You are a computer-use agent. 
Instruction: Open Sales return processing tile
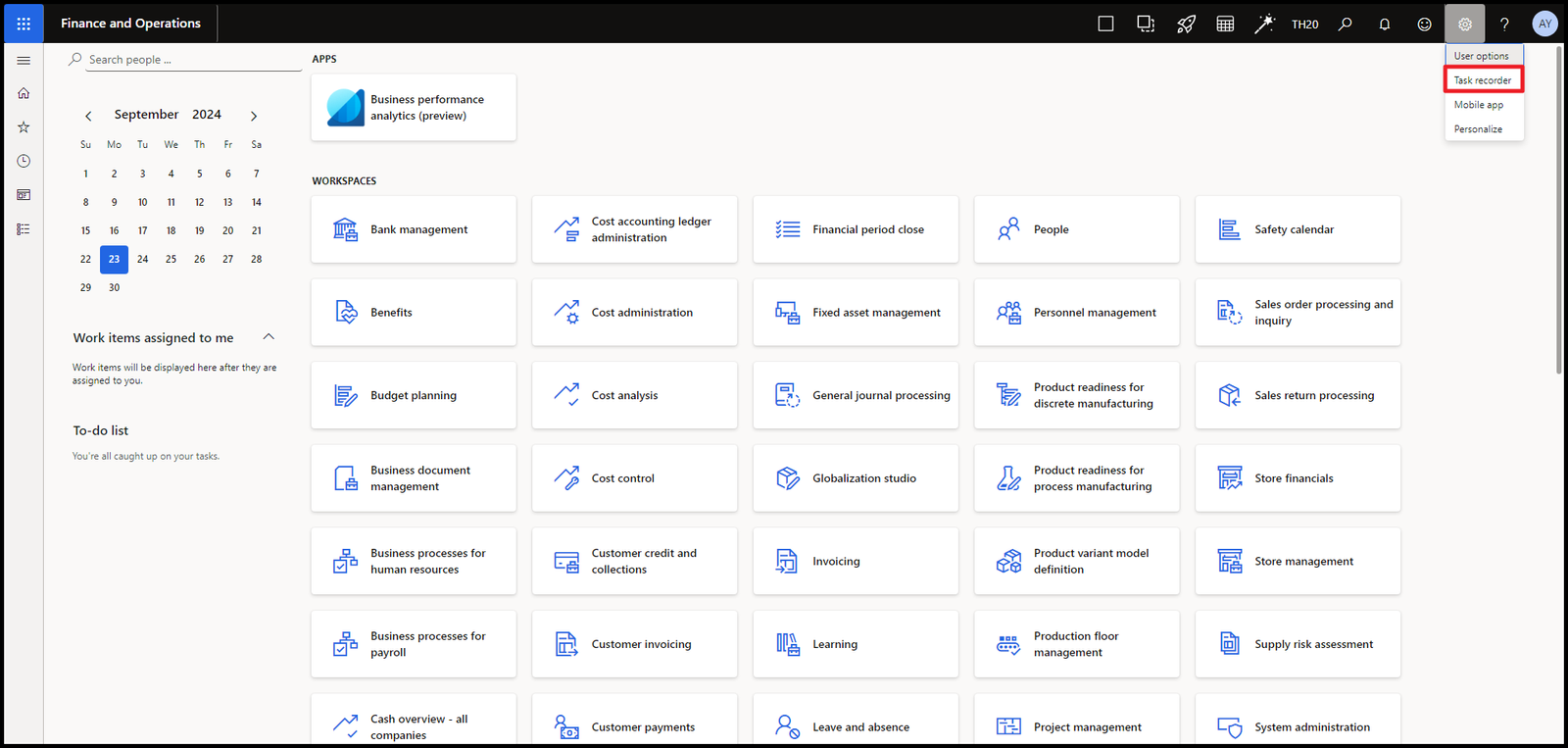(x=1298, y=395)
